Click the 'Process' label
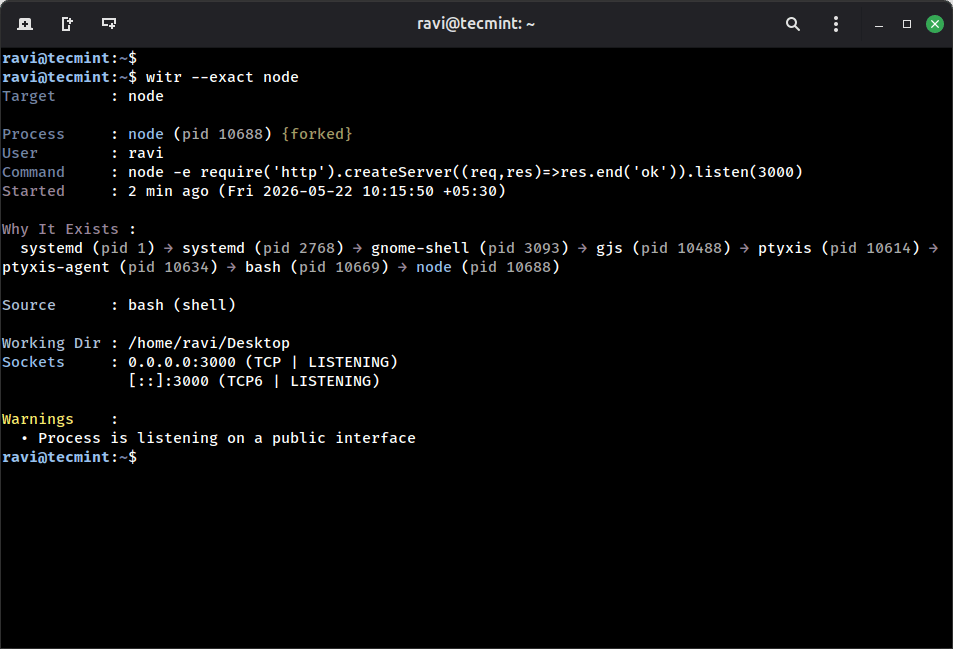This screenshot has width=953, height=649. click(x=33, y=134)
